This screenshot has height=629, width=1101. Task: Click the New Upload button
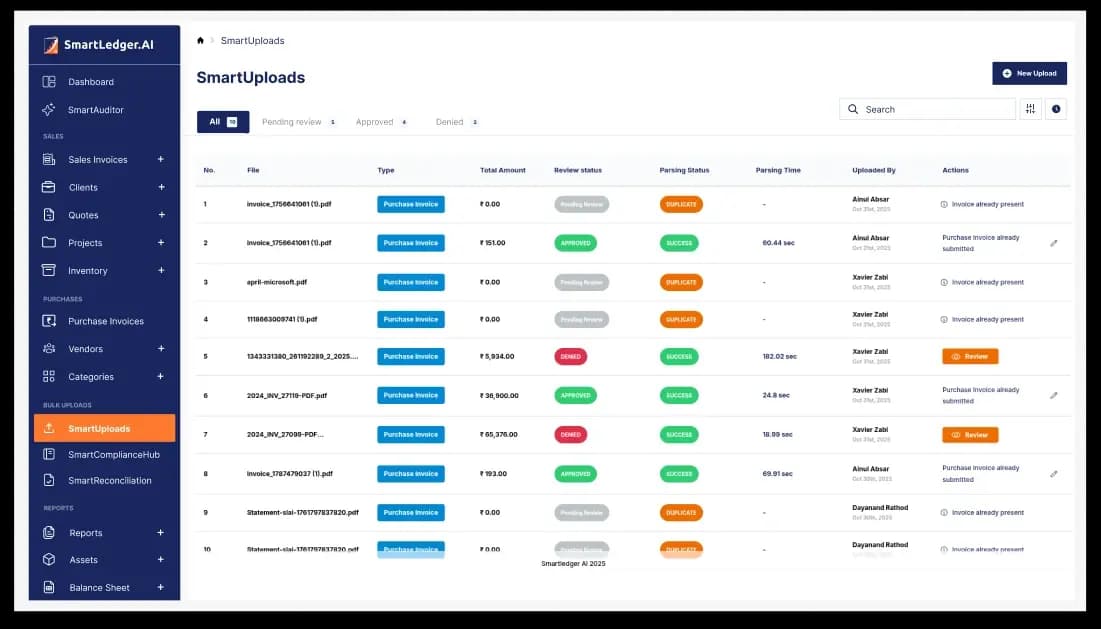pyautogui.click(x=1029, y=73)
